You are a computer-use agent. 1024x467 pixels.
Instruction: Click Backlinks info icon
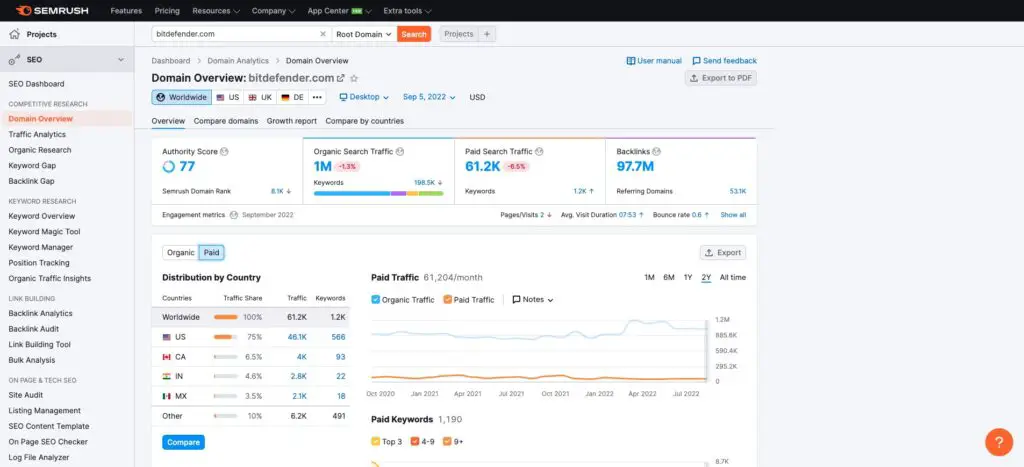tap(656, 152)
